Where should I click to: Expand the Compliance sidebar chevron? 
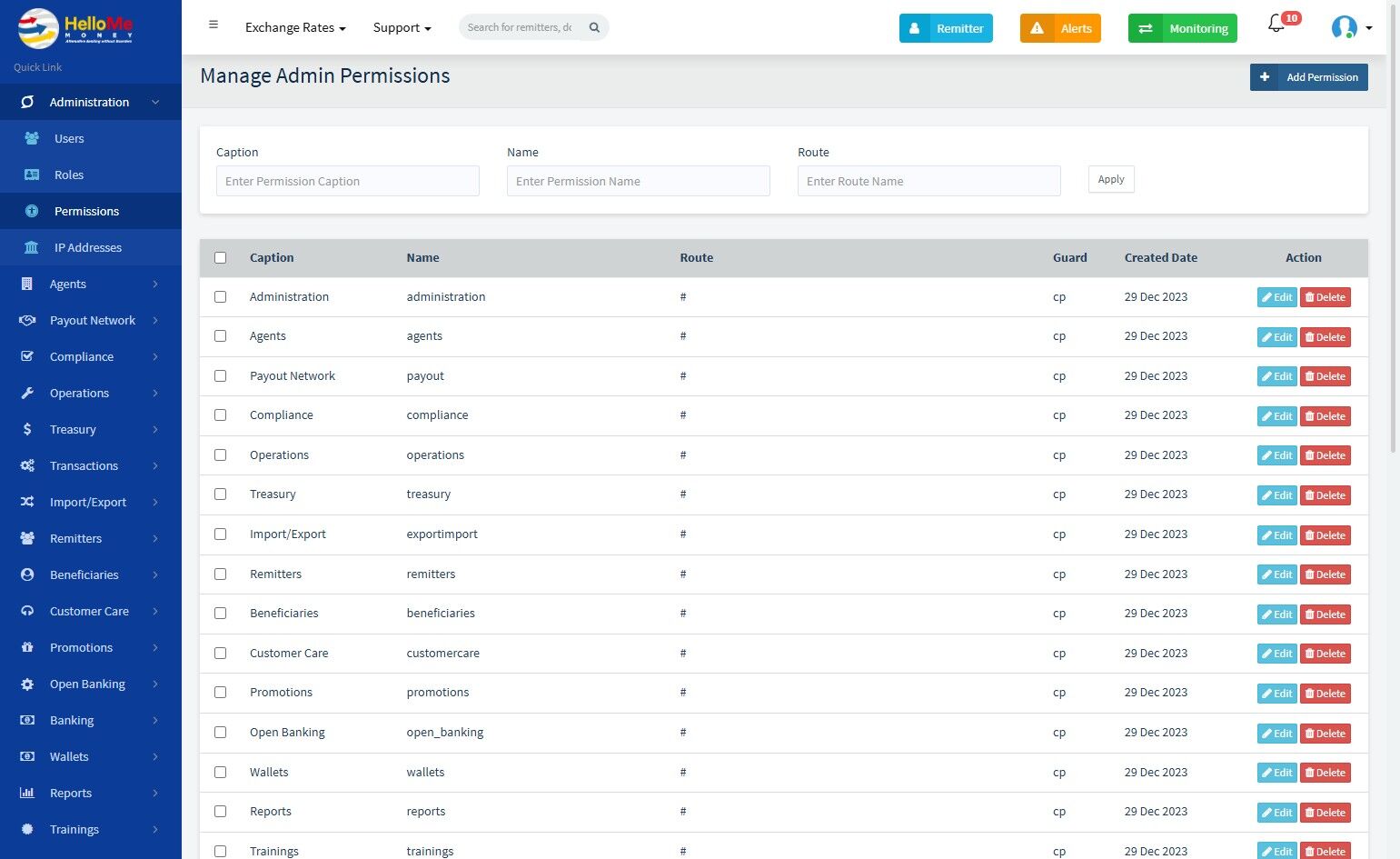[x=155, y=356]
